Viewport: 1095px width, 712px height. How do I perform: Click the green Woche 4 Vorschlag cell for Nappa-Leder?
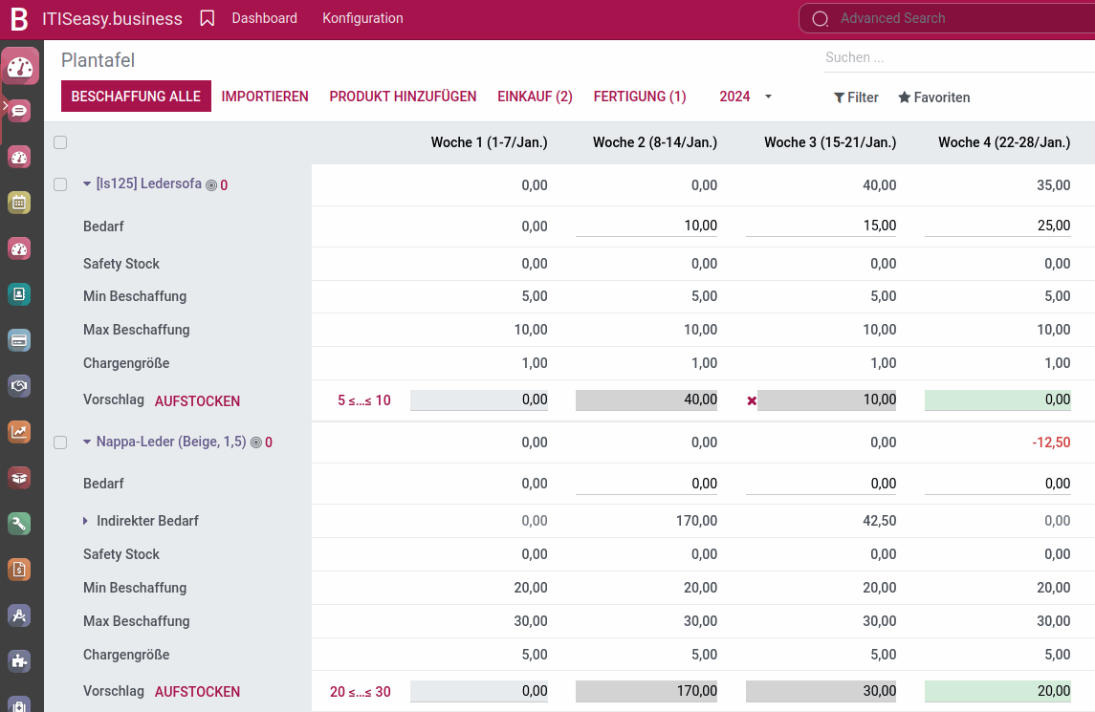pyautogui.click(x=997, y=691)
